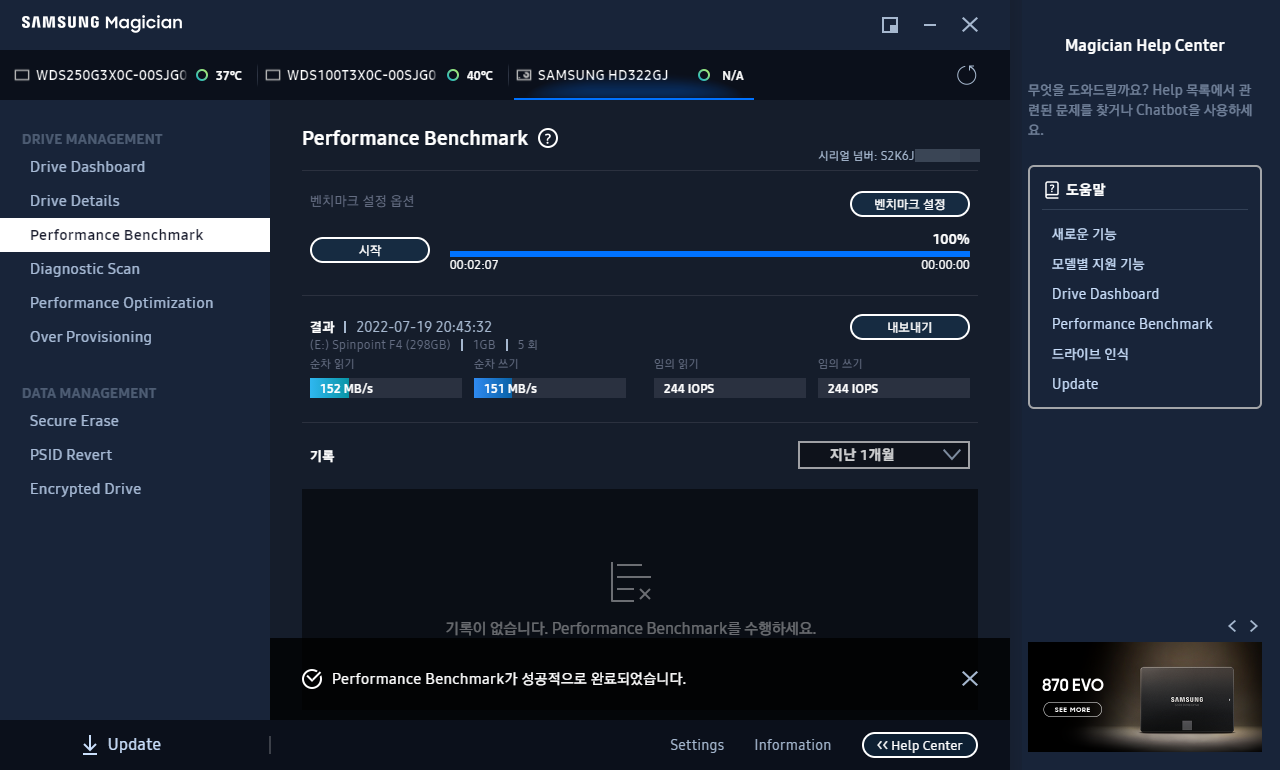
Task: Click the Update download arrow icon
Action: coord(90,744)
